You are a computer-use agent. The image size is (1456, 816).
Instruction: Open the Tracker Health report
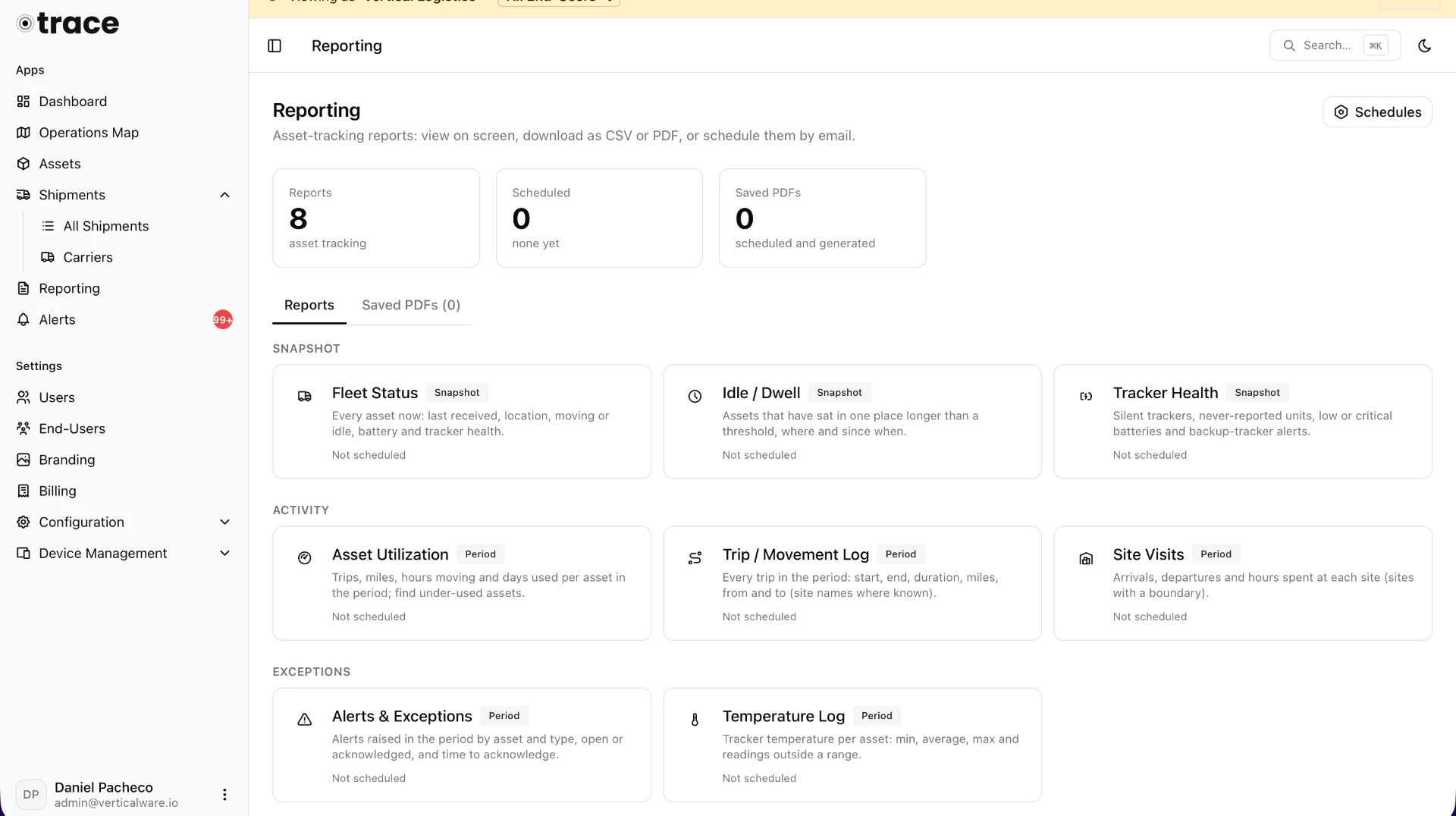click(1243, 422)
